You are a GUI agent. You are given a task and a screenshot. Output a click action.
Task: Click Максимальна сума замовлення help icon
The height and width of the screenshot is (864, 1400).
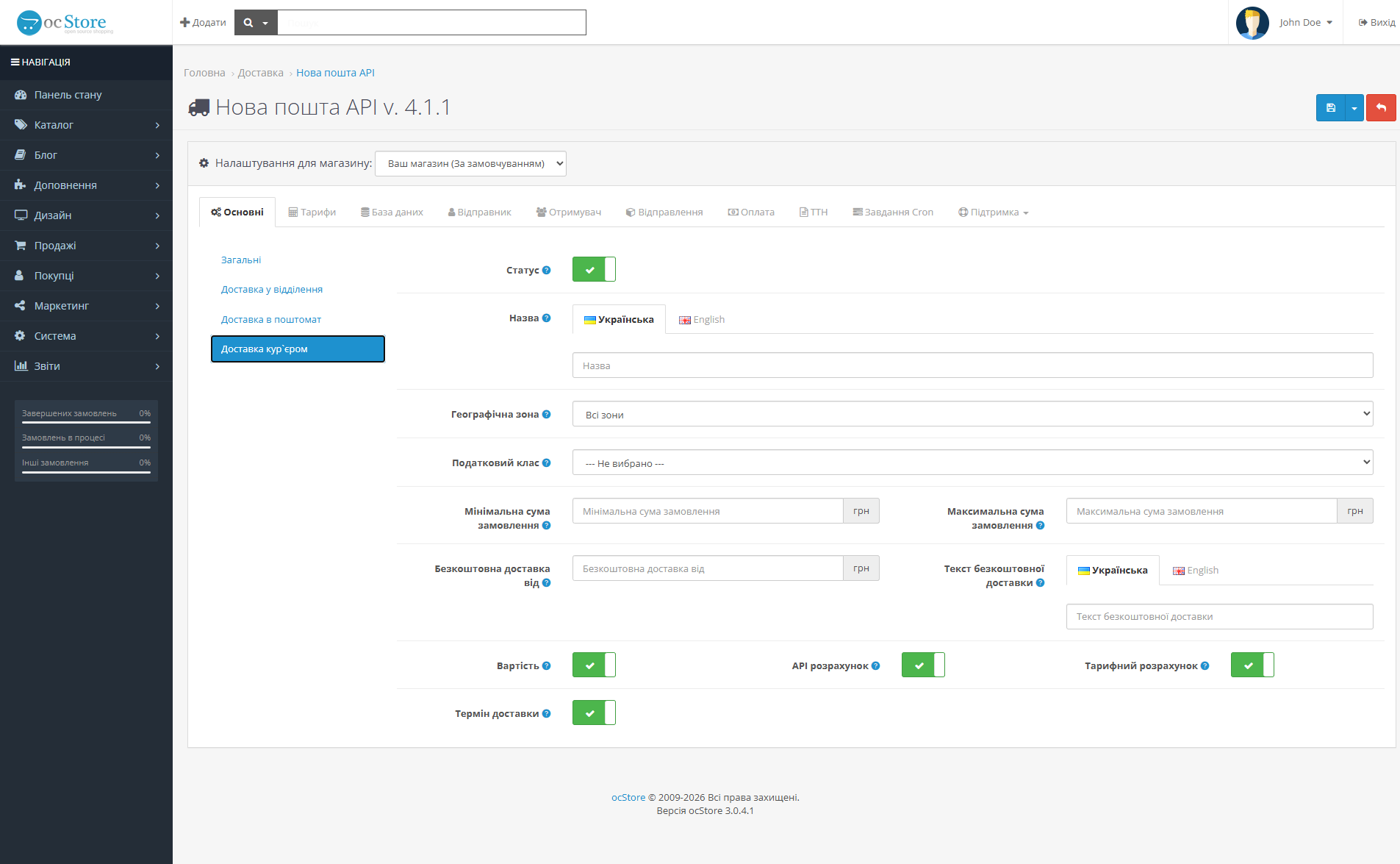point(1040,525)
